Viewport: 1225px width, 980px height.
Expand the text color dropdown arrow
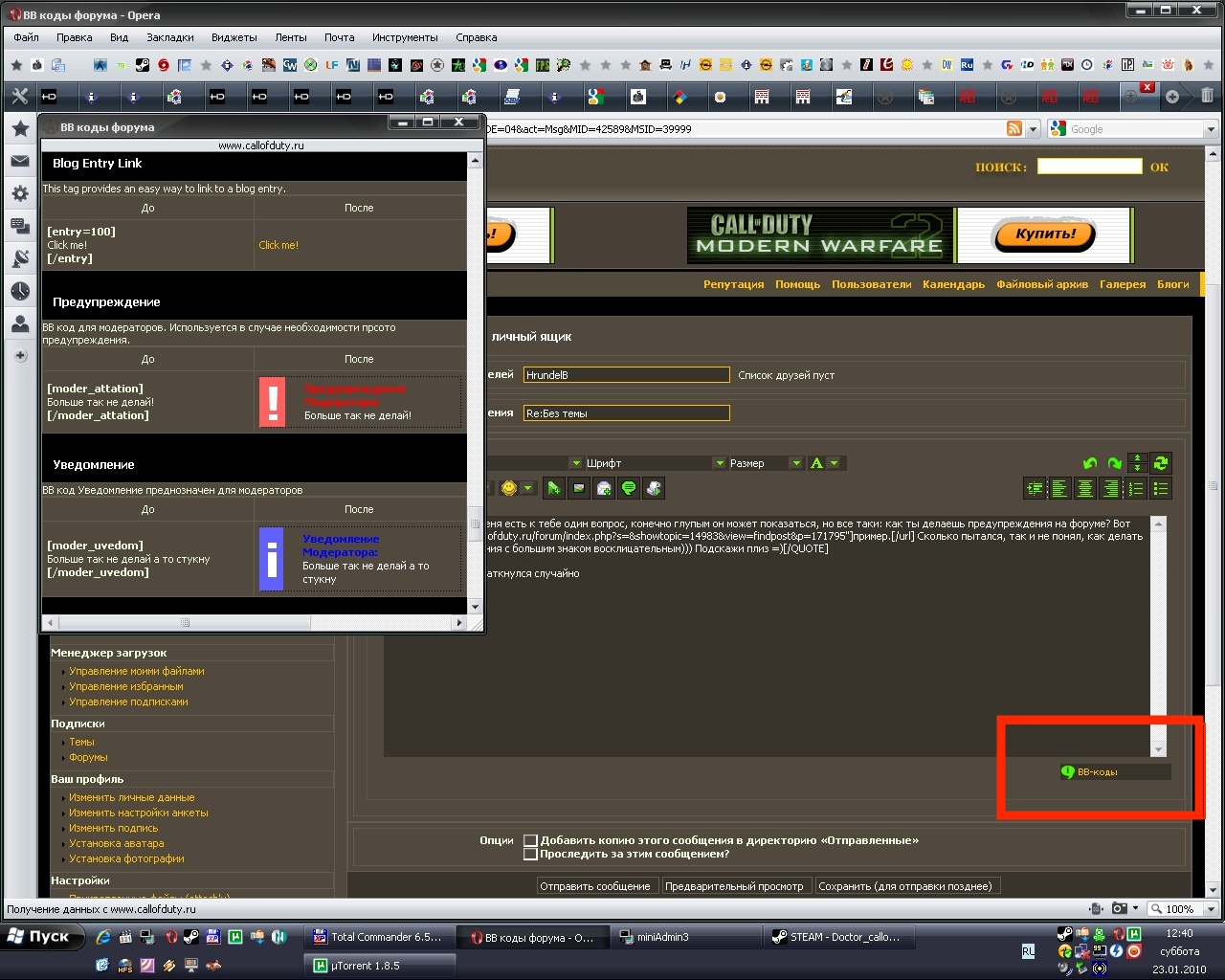pos(835,463)
